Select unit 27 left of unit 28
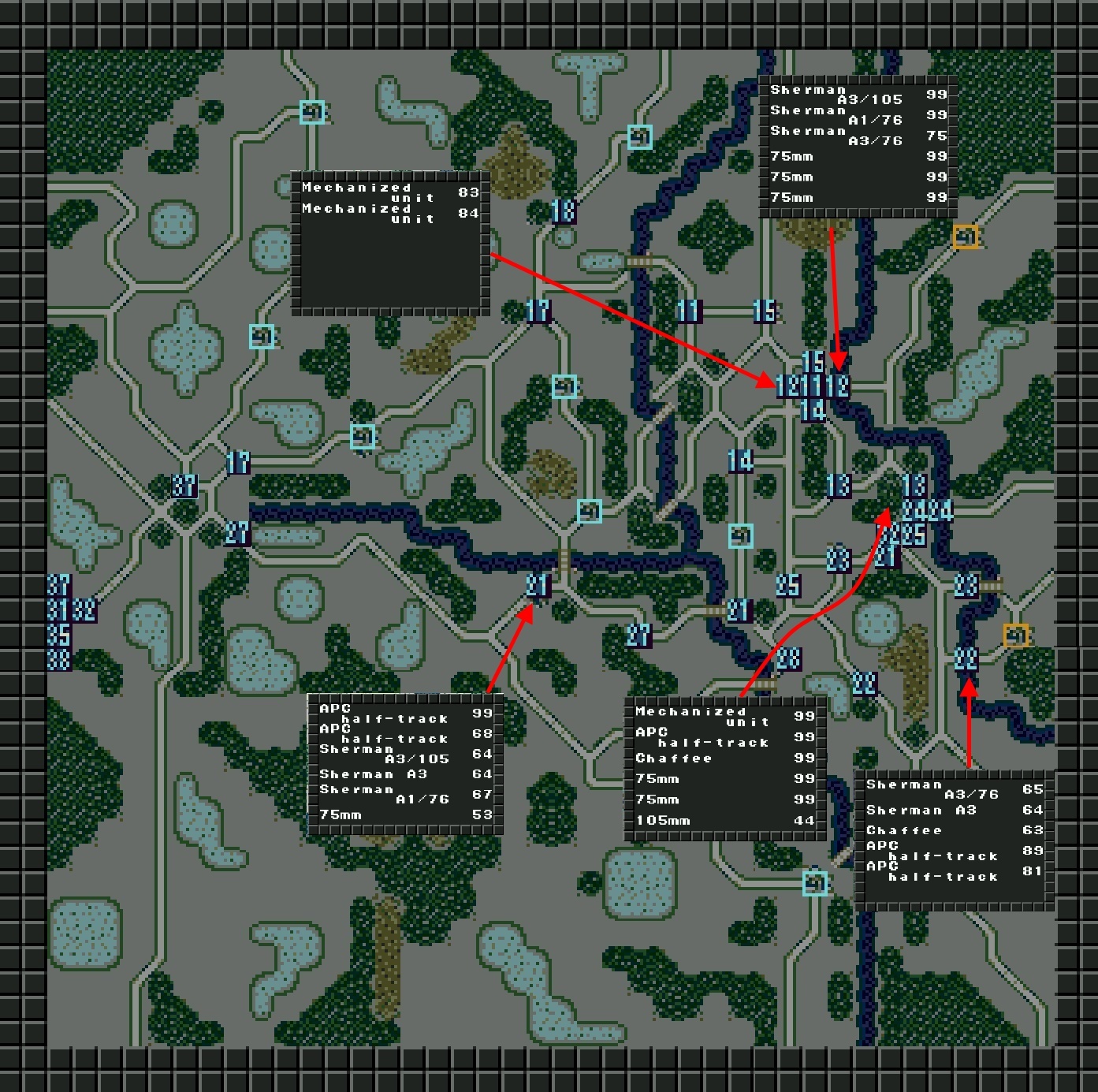 coord(638,635)
